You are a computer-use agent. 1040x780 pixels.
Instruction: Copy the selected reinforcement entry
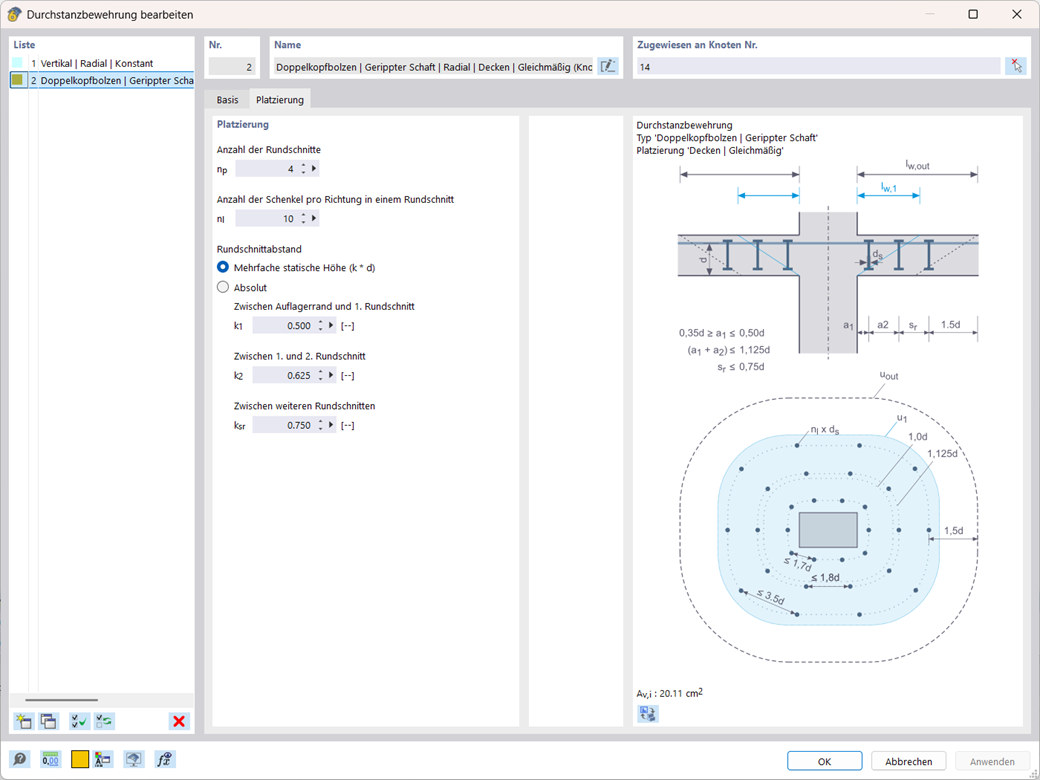tap(48, 721)
